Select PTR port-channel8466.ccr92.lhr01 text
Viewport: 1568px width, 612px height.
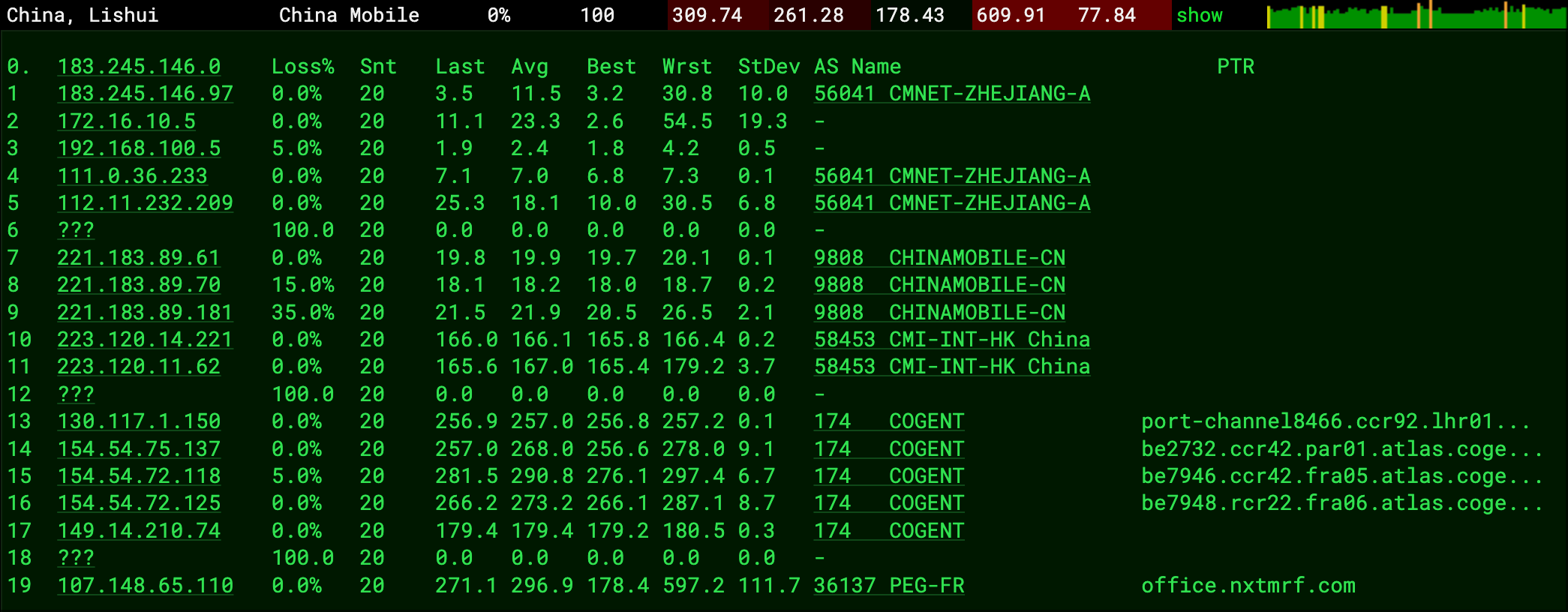point(1335,421)
